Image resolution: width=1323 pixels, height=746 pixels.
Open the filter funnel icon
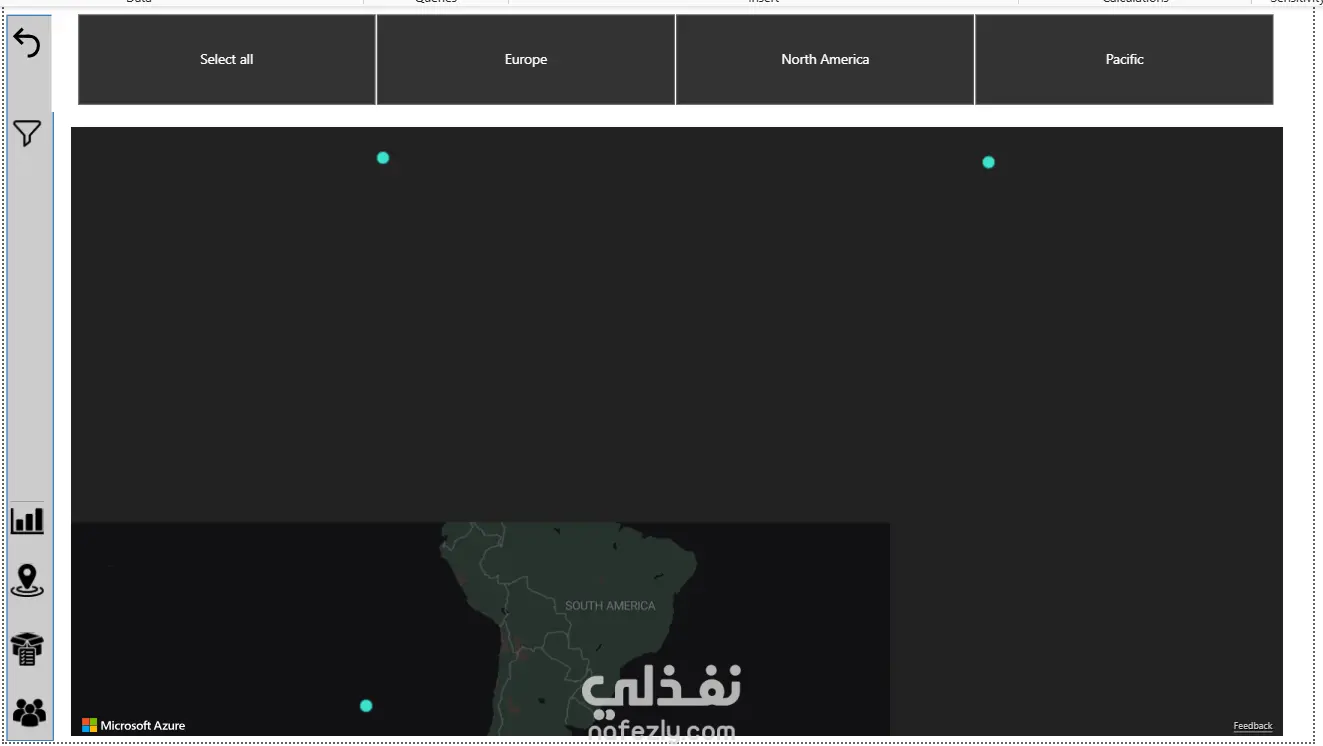[27, 133]
